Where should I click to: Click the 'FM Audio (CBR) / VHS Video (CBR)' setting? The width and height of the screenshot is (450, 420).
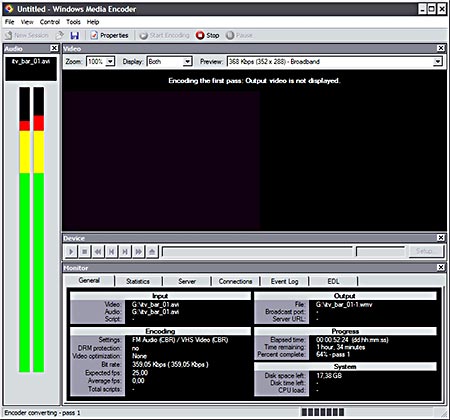(180, 340)
